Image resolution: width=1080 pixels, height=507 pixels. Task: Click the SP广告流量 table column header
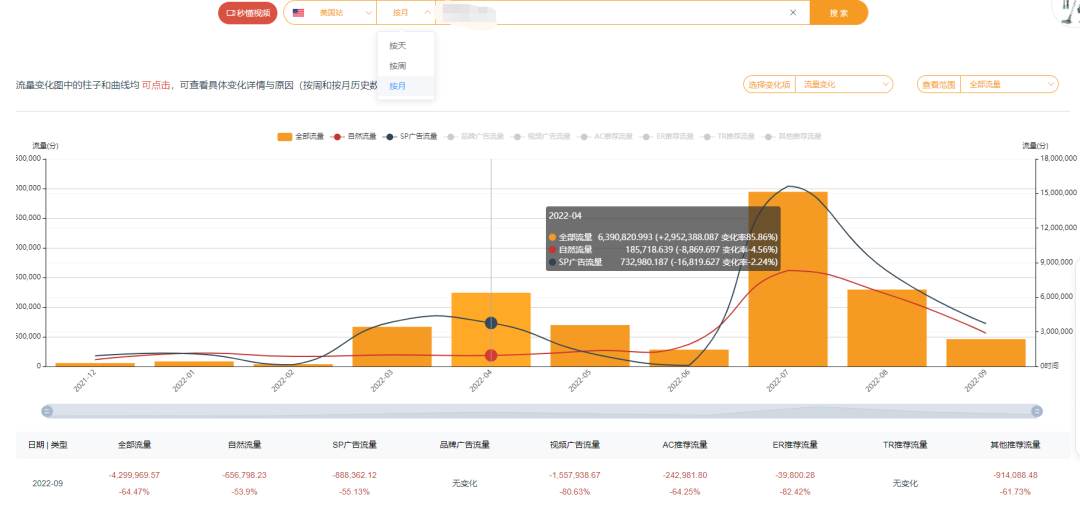pos(355,445)
